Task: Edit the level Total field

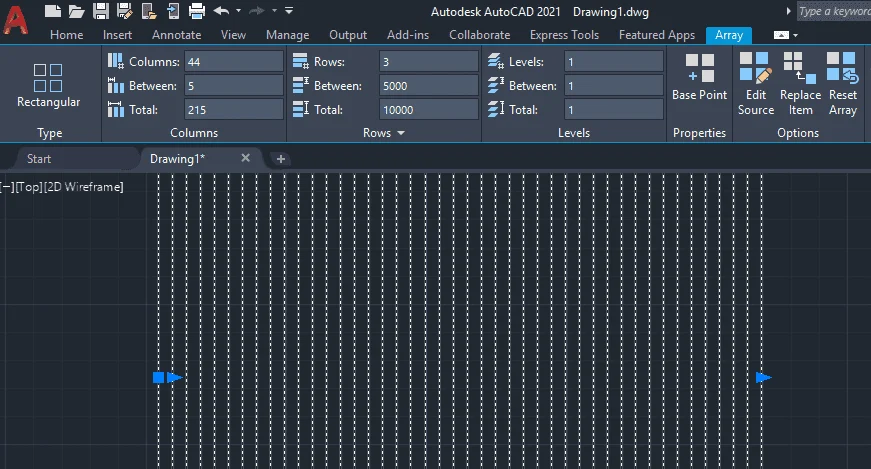Action: (613, 109)
